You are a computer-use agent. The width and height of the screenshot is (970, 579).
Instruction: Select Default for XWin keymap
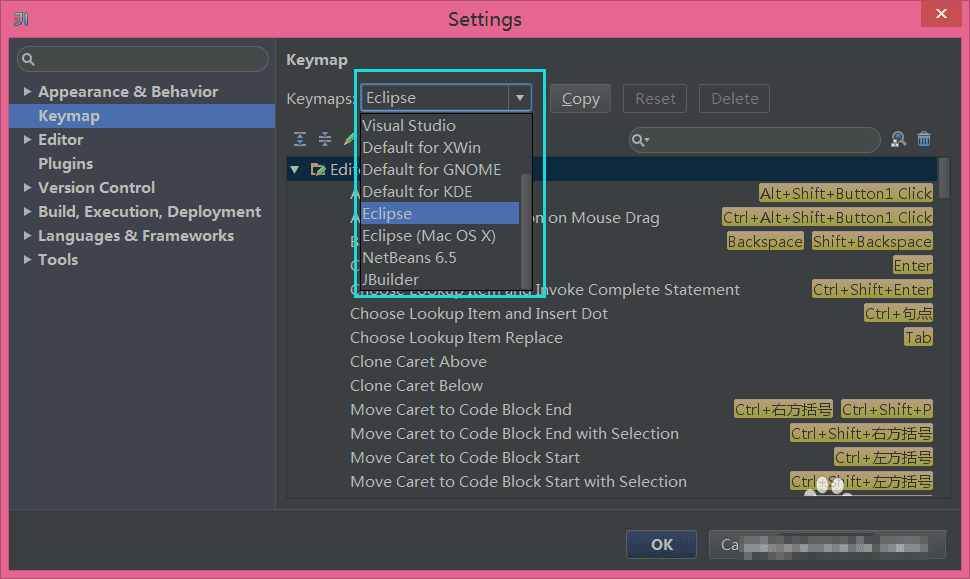[440, 148]
